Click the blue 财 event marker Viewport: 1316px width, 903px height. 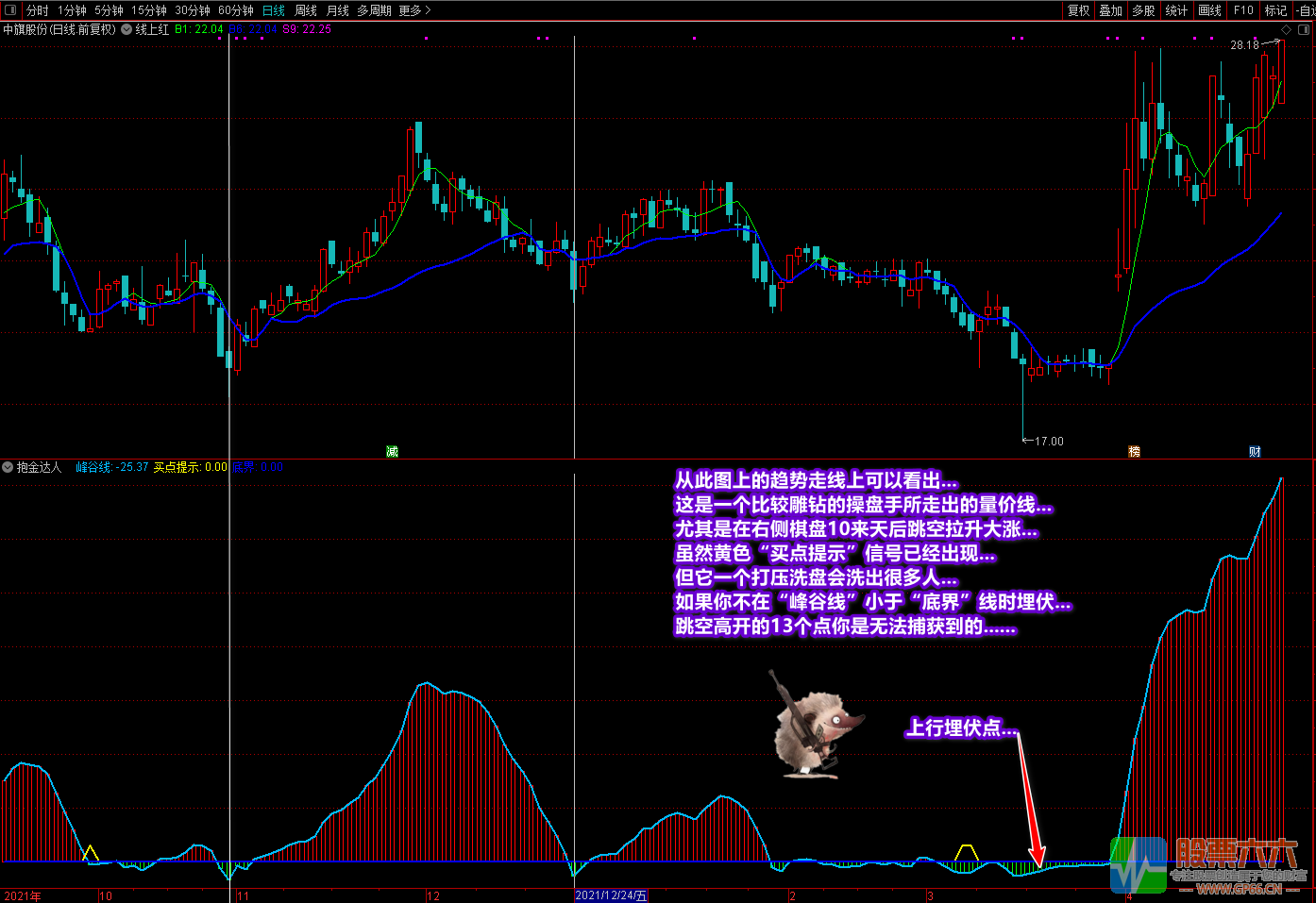point(1255,452)
